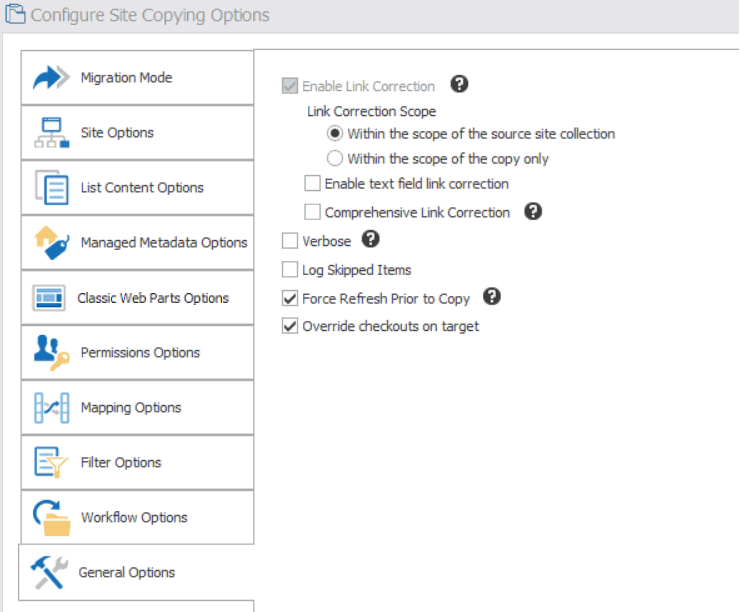The height and width of the screenshot is (612, 740).
Task: Check the Log Skipped Items option
Action: (290, 270)
